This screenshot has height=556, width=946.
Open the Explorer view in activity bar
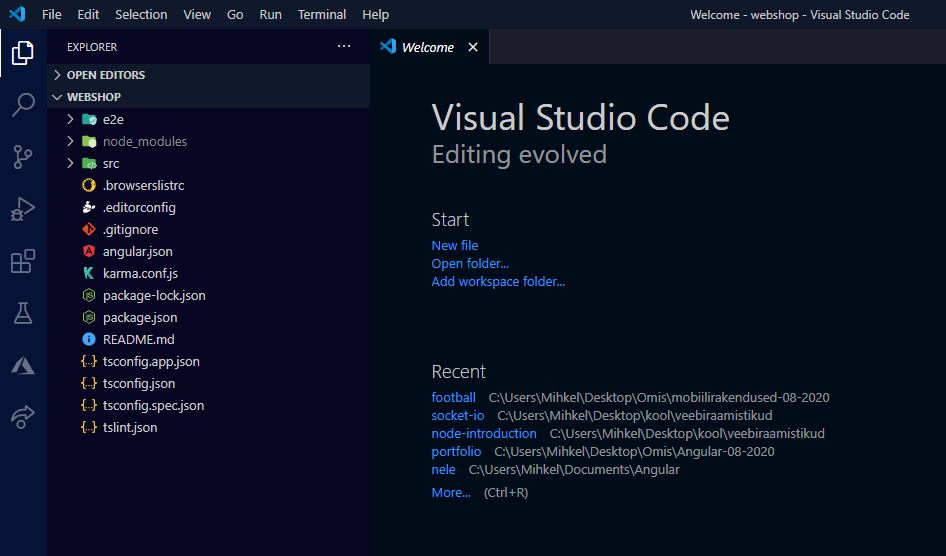click(x=23, y=53)
